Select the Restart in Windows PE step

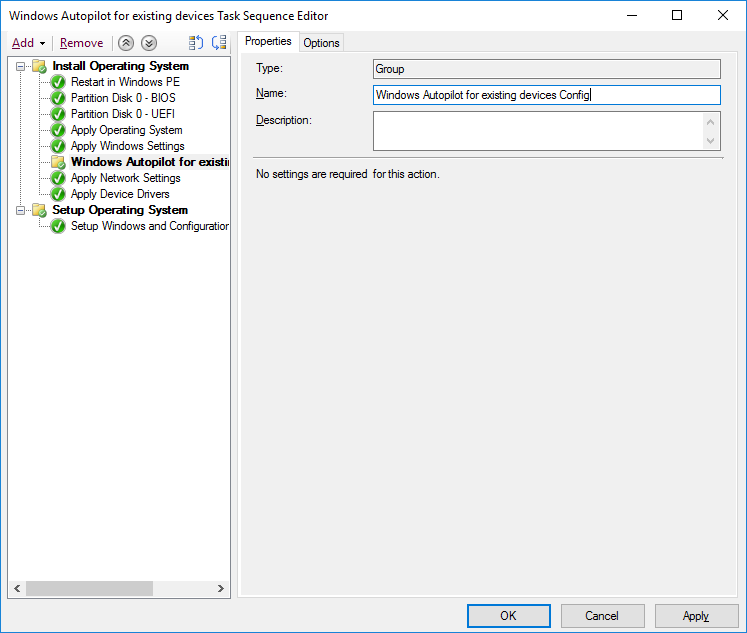coord(125,82)
